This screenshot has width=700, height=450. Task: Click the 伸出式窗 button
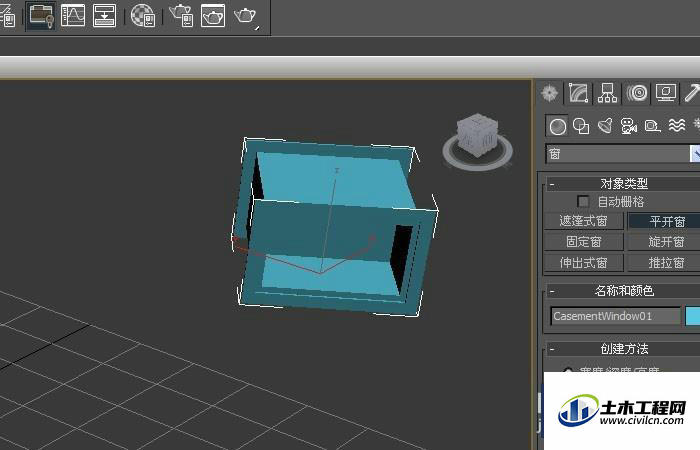[583, 263]
